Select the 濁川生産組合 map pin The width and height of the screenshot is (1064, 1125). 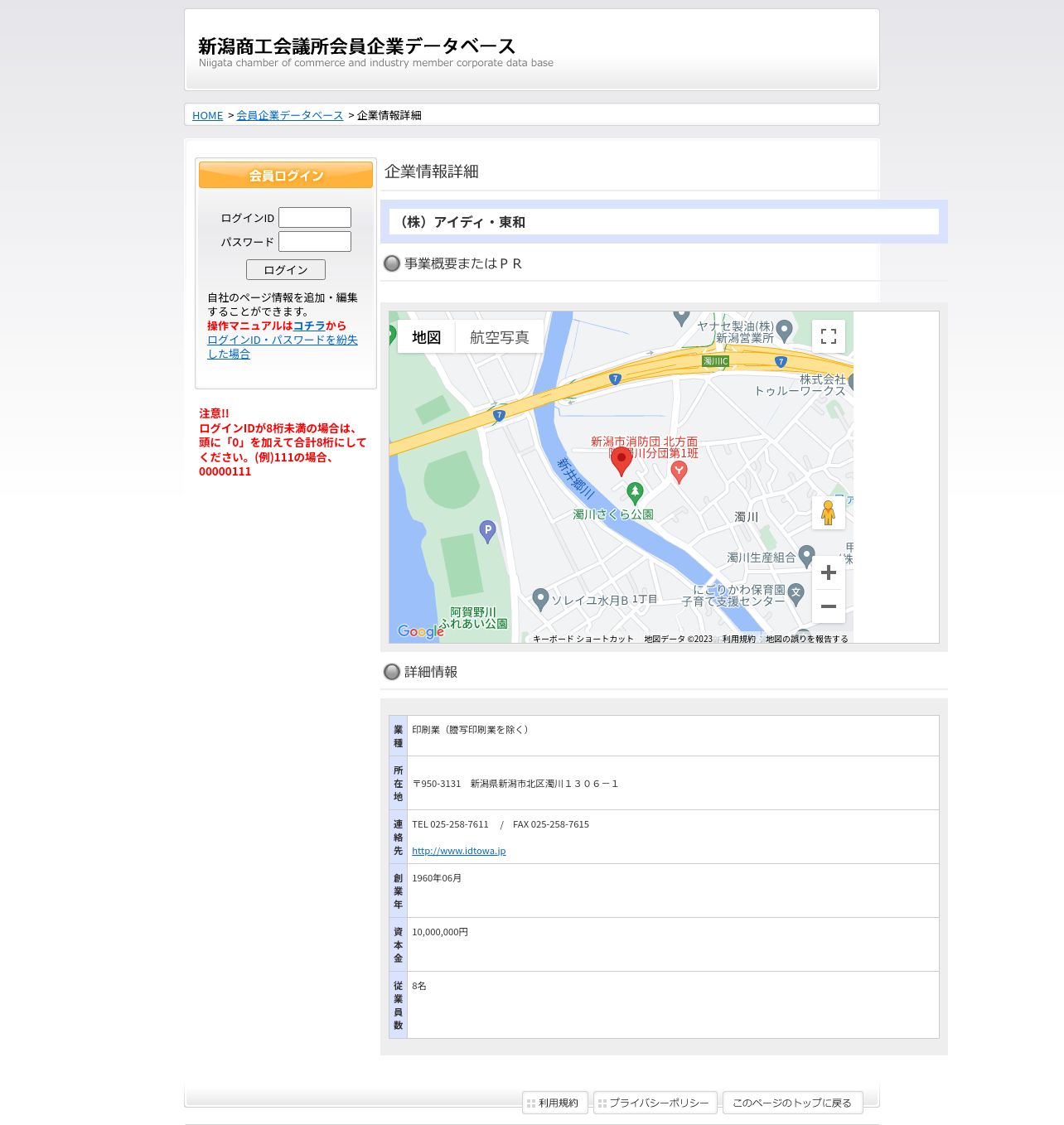806,556
